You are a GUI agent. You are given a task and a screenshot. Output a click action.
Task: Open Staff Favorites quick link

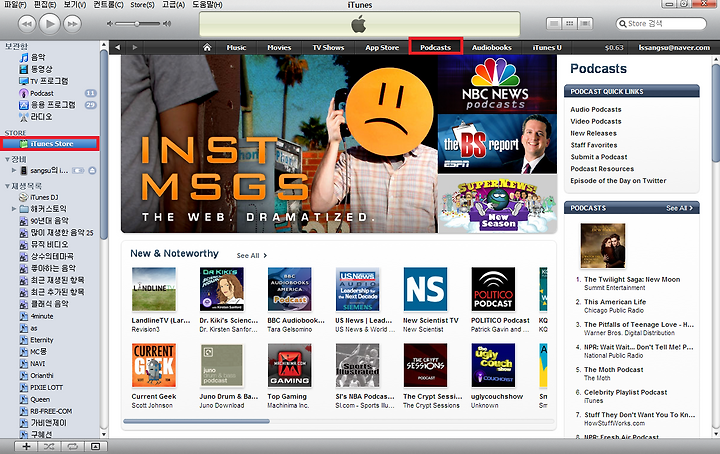pos(594,145)
